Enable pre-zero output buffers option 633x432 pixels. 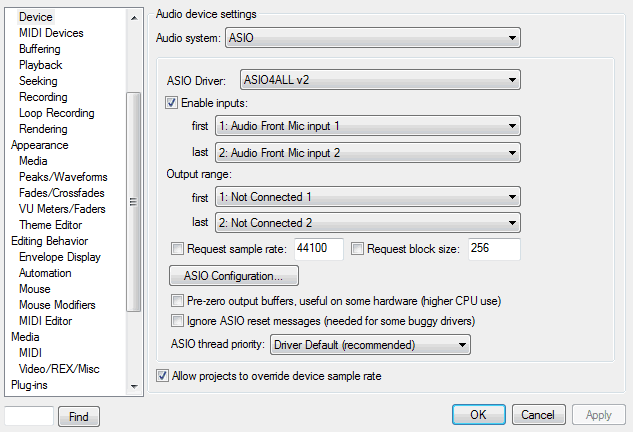point(178,301)
